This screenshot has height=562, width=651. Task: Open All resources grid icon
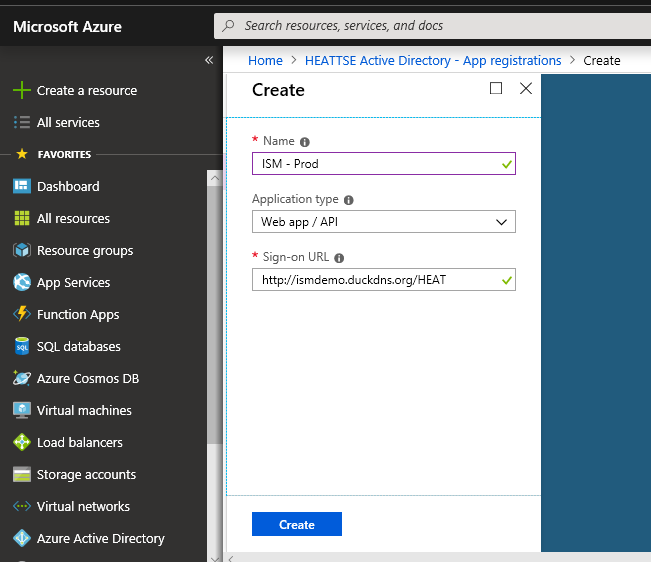click(x=21, y=218)
